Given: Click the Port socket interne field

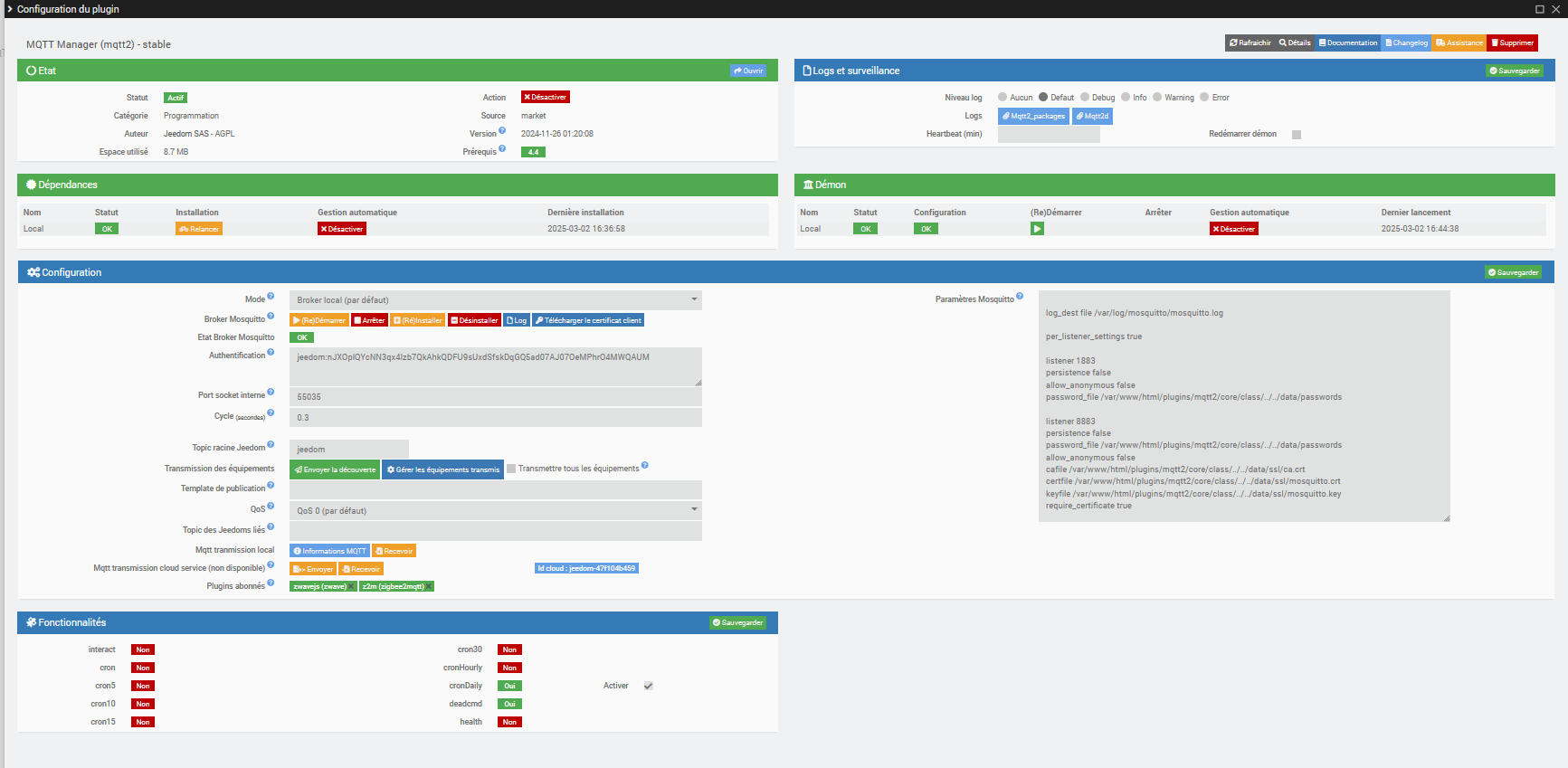Looking at the screenshot, I should click(496, 397).
